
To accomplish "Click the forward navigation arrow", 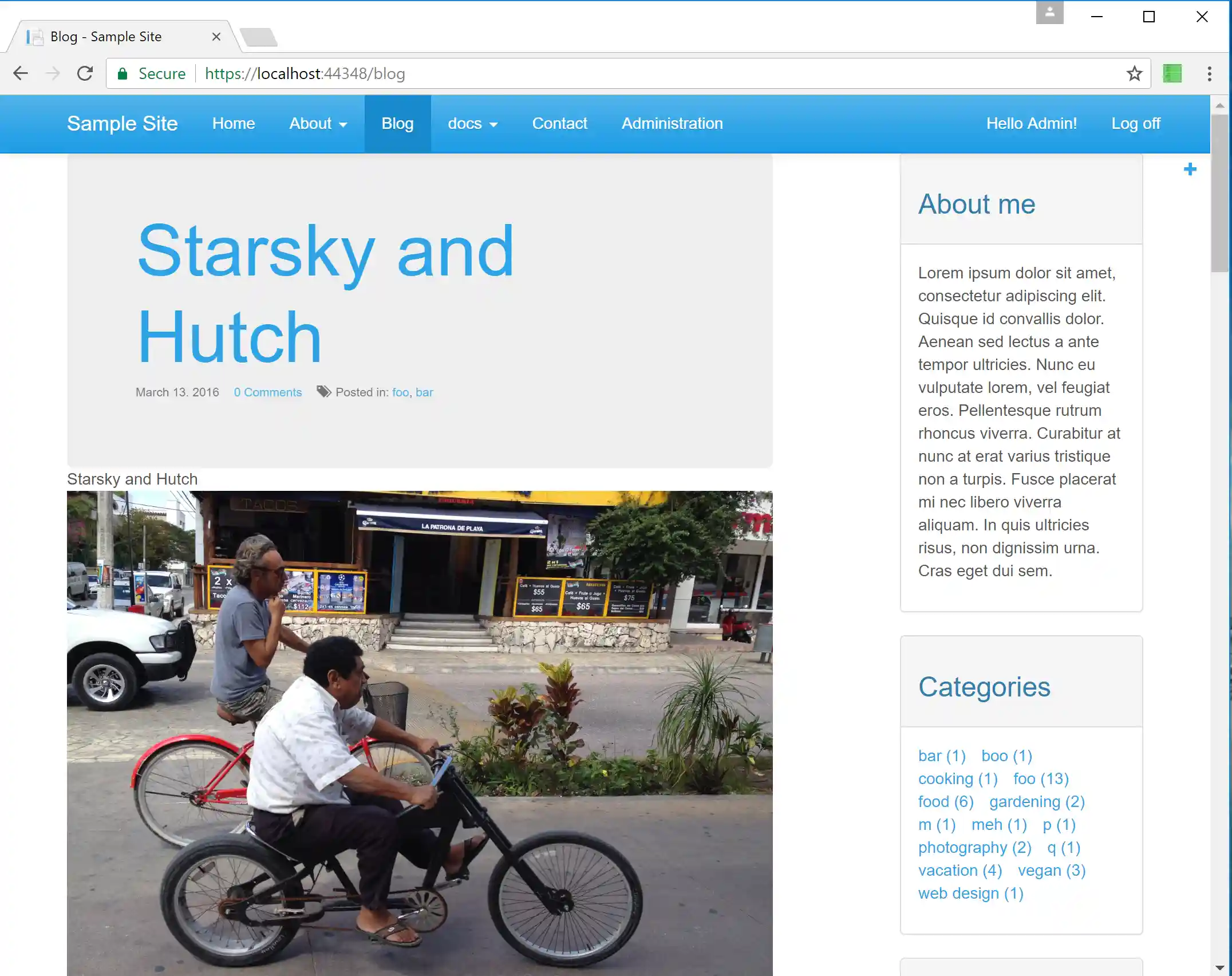I will pos(53,73).
